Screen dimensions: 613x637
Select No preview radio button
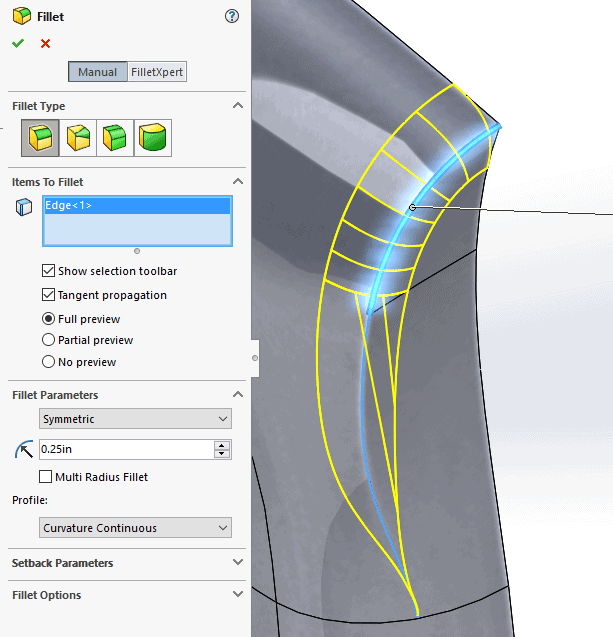(48, 362)
